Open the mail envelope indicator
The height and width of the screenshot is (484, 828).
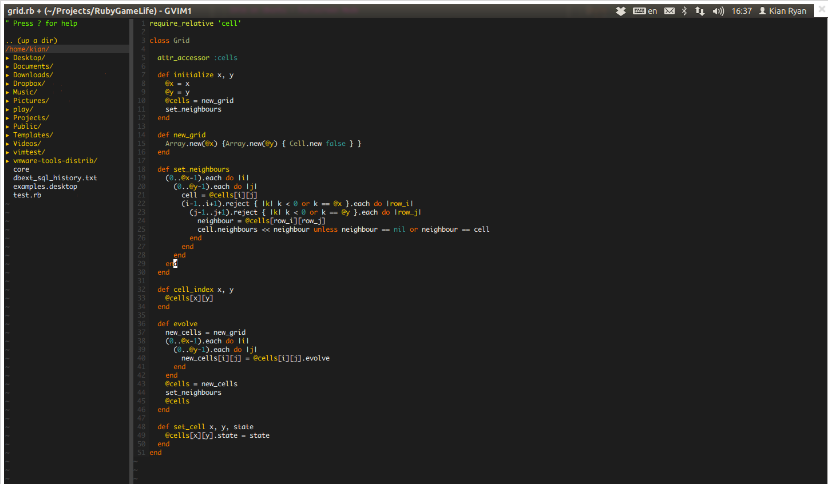[669, 11]
